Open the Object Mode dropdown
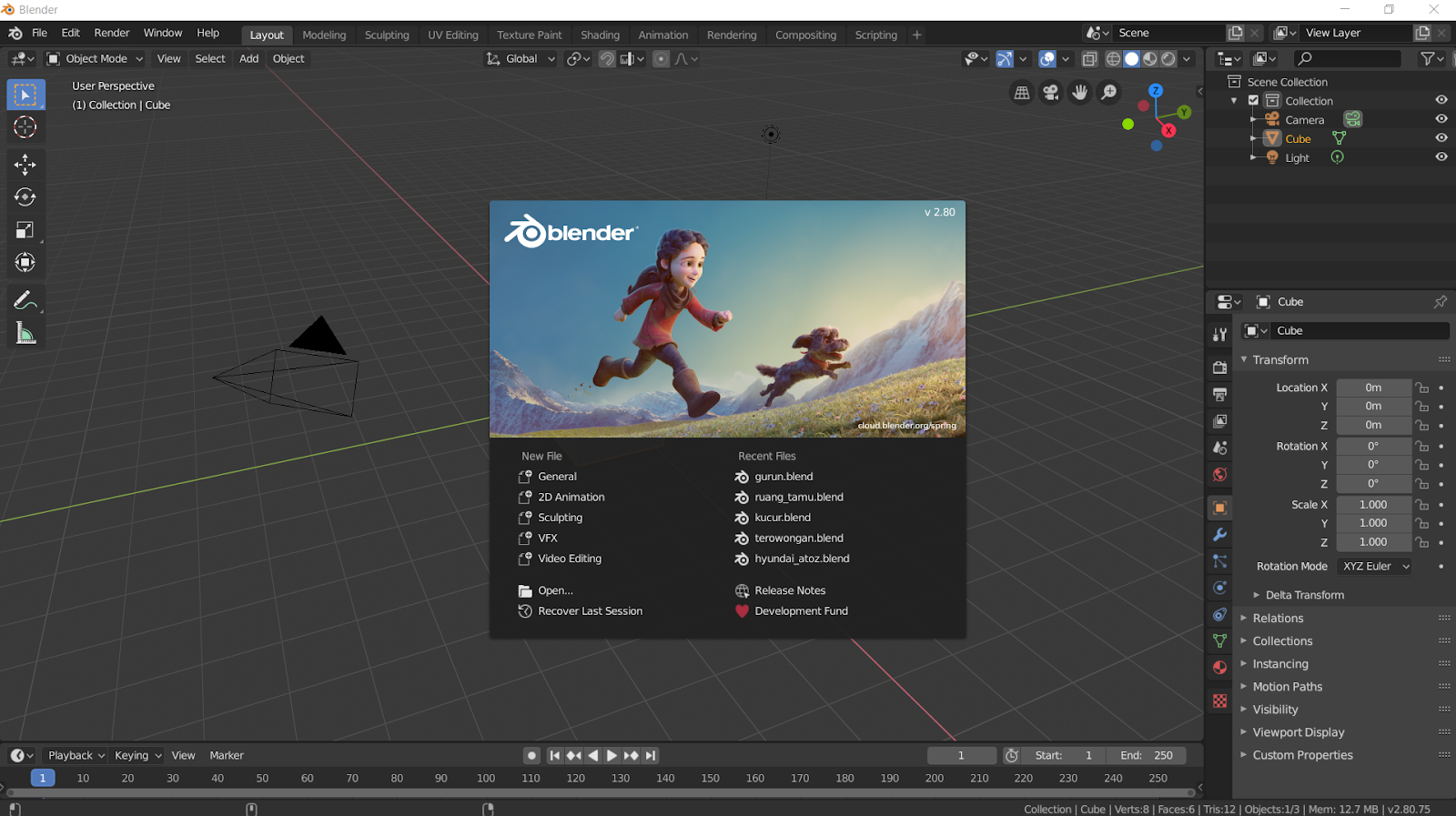 click(x=96, y=59)
